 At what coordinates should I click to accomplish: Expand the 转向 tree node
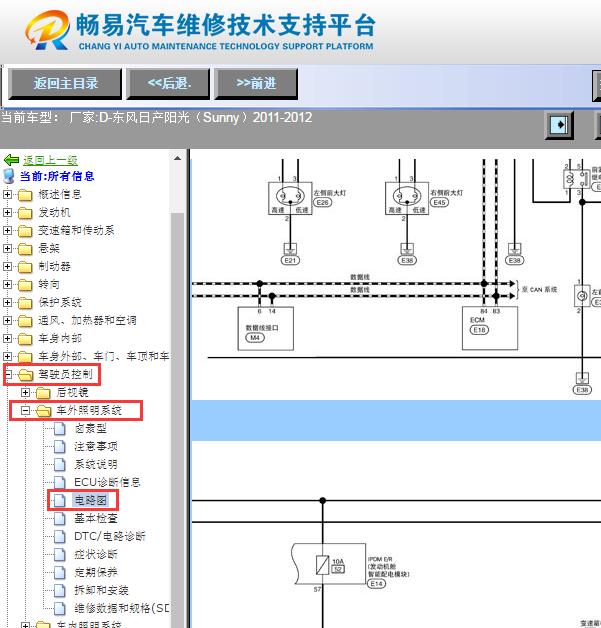pos(7,285)
